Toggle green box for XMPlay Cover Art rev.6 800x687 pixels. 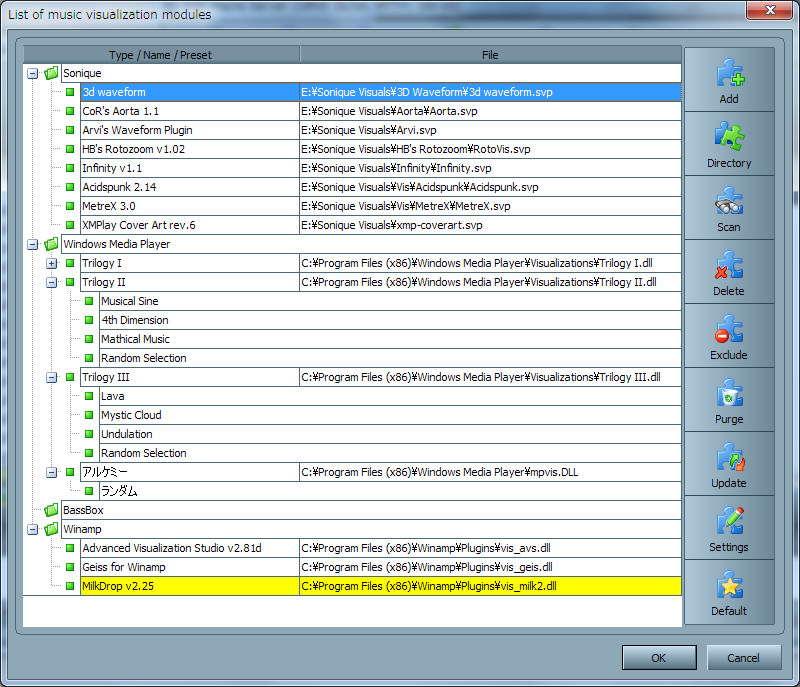70,225
